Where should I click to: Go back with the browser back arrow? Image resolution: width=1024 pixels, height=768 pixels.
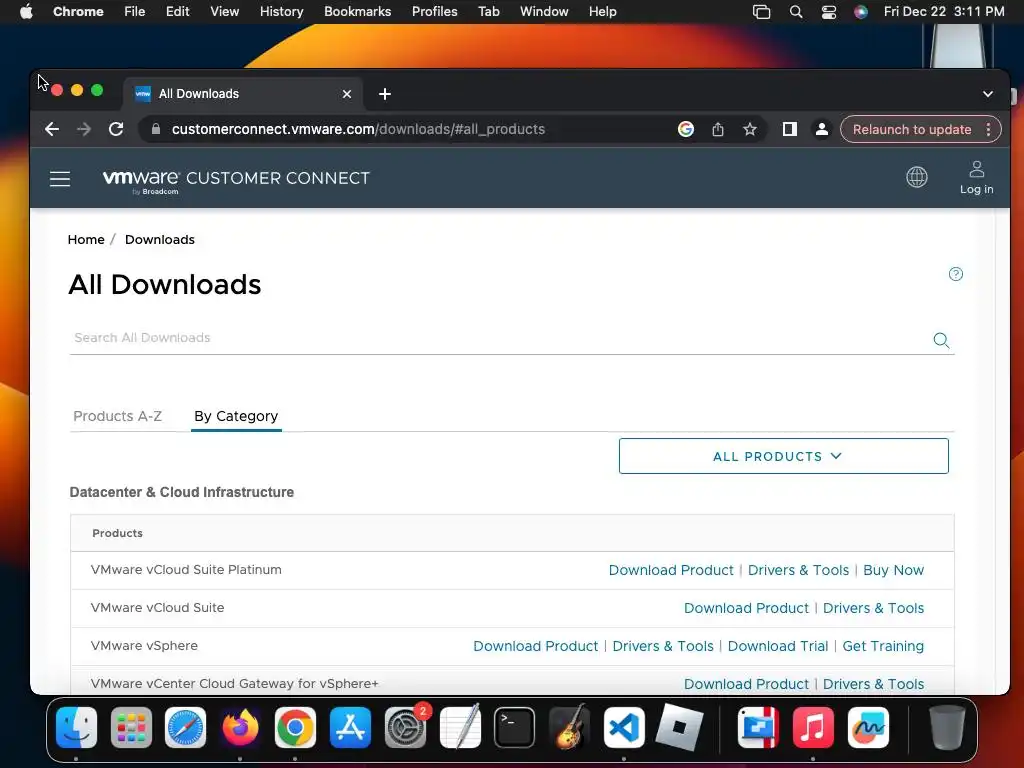point(52,129)
